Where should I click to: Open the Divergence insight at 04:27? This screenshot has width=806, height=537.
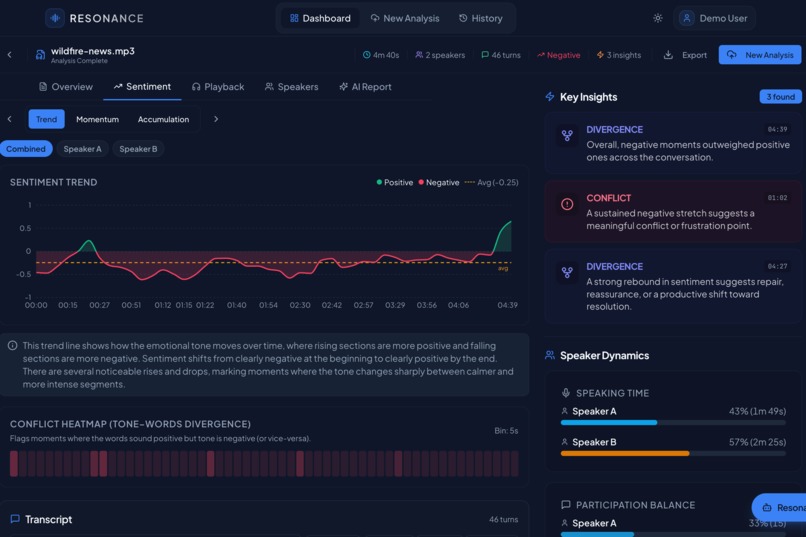coord(673,286)
